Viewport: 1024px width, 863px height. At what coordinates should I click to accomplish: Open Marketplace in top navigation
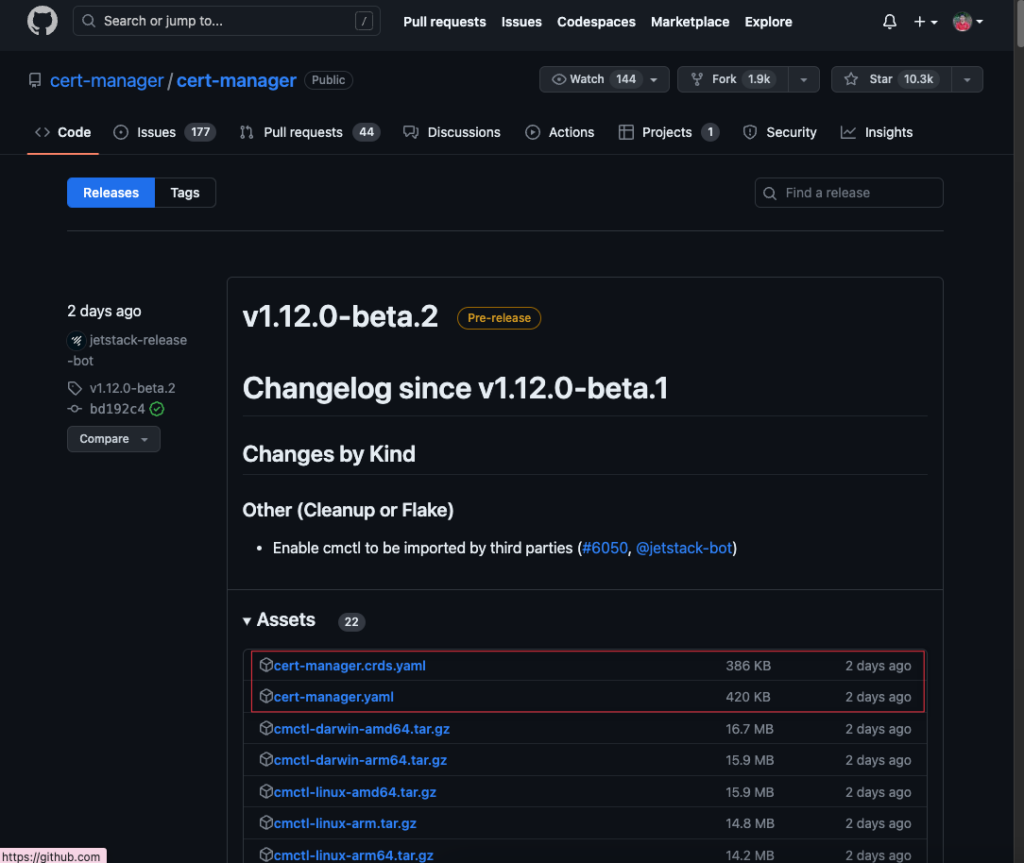point(690,22)
